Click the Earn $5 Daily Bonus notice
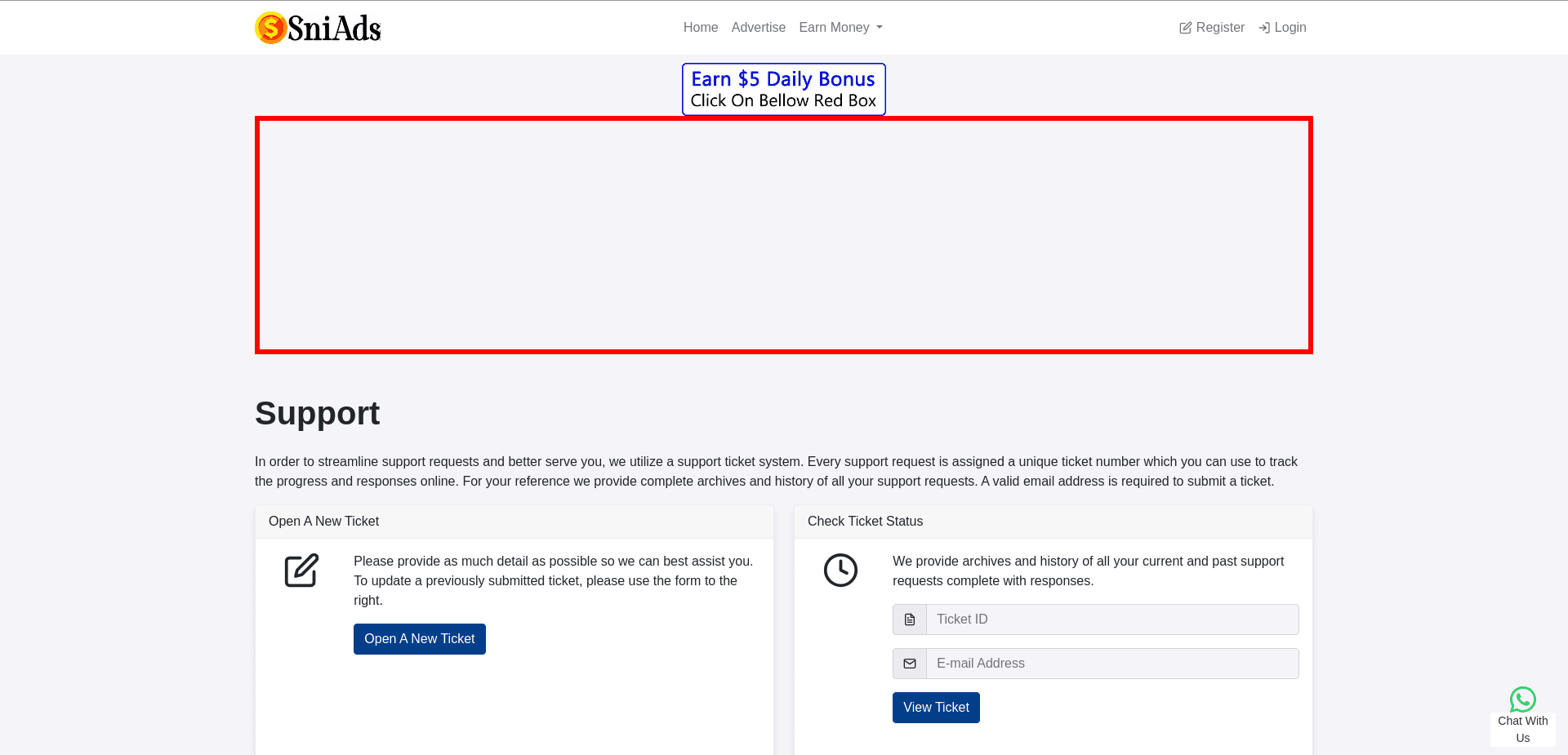 pos(783,88)
